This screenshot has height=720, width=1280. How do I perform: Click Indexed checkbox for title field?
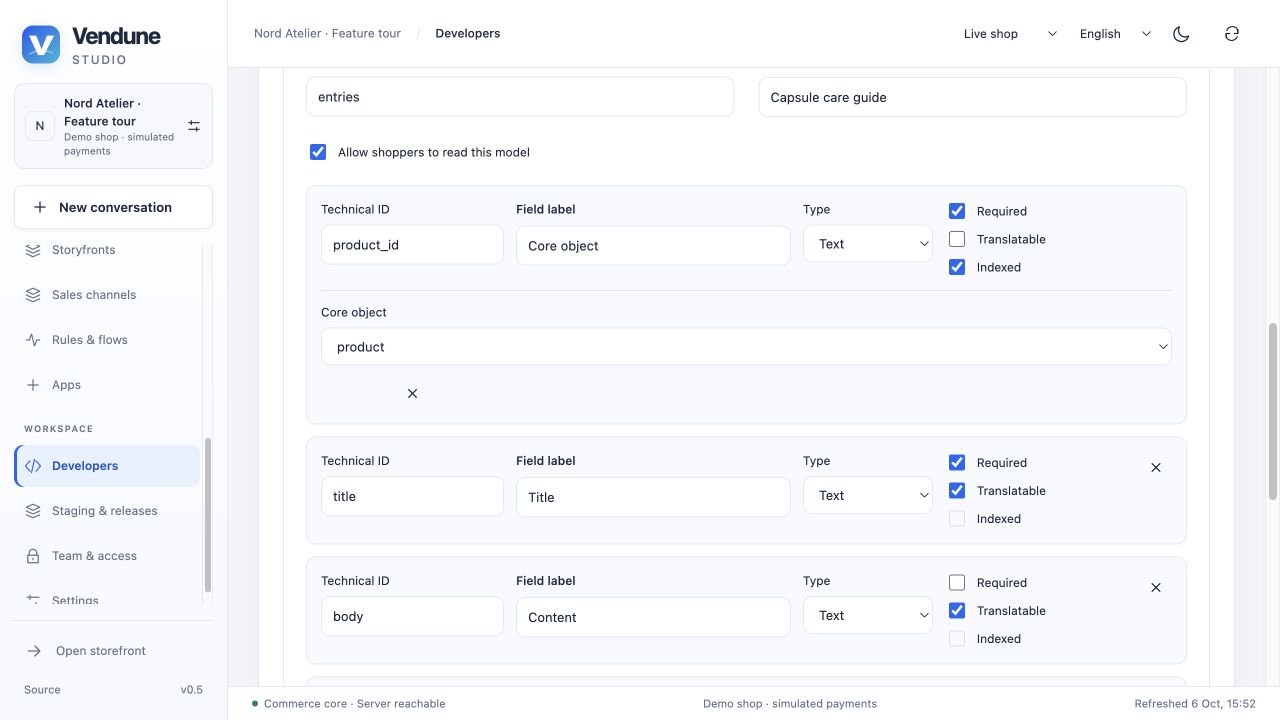coord(957,519)
